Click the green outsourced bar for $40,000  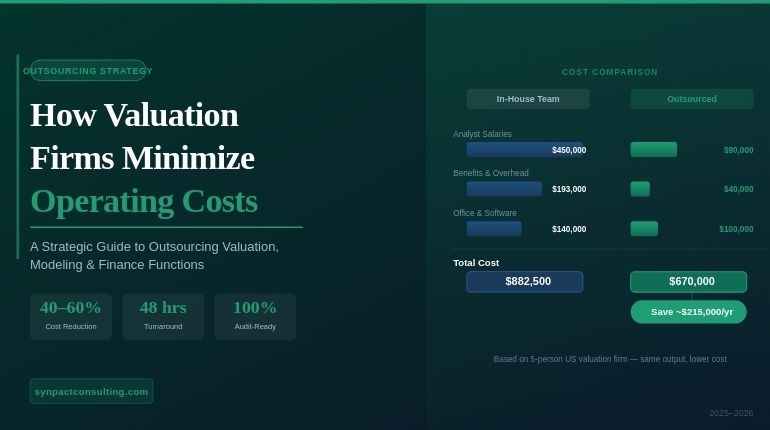point(640,189)
